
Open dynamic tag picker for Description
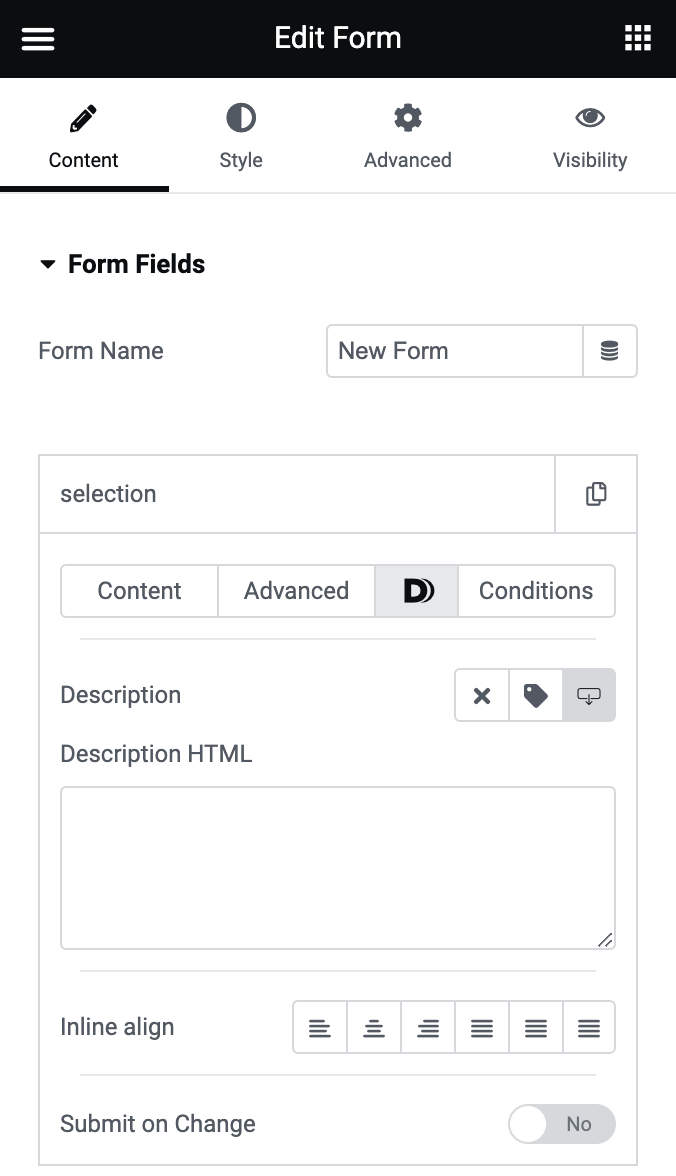[x=535, y=695]
